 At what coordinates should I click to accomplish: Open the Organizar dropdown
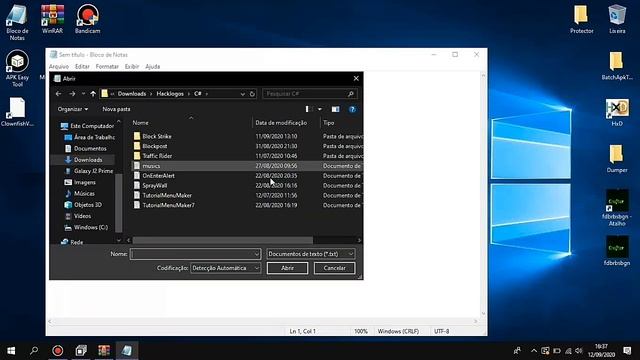click(x=73, y=109)
